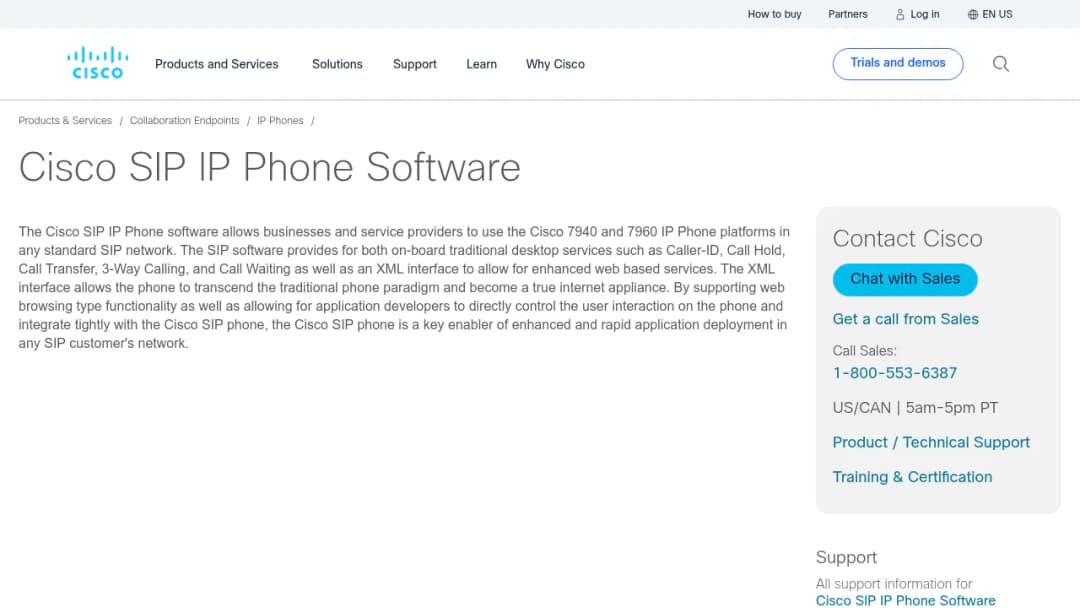Click the globe language icon

pyautogui.click(x=973, y=14)
